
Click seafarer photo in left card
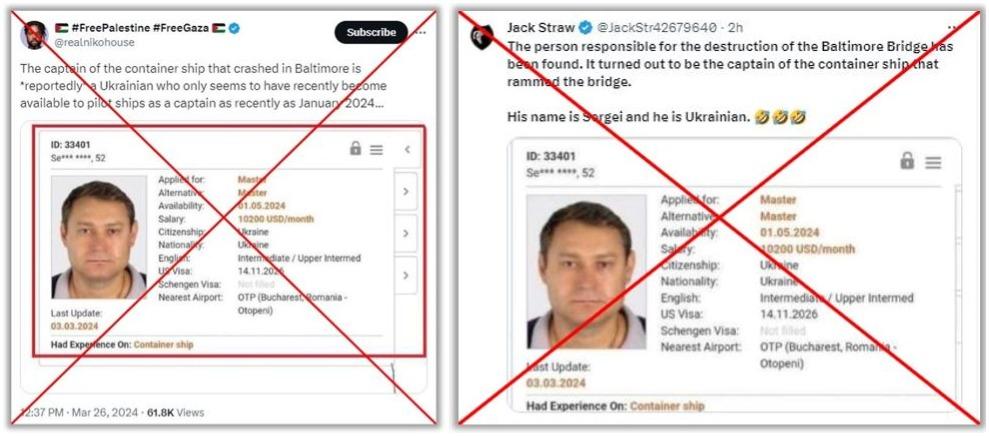coord(98,237)
